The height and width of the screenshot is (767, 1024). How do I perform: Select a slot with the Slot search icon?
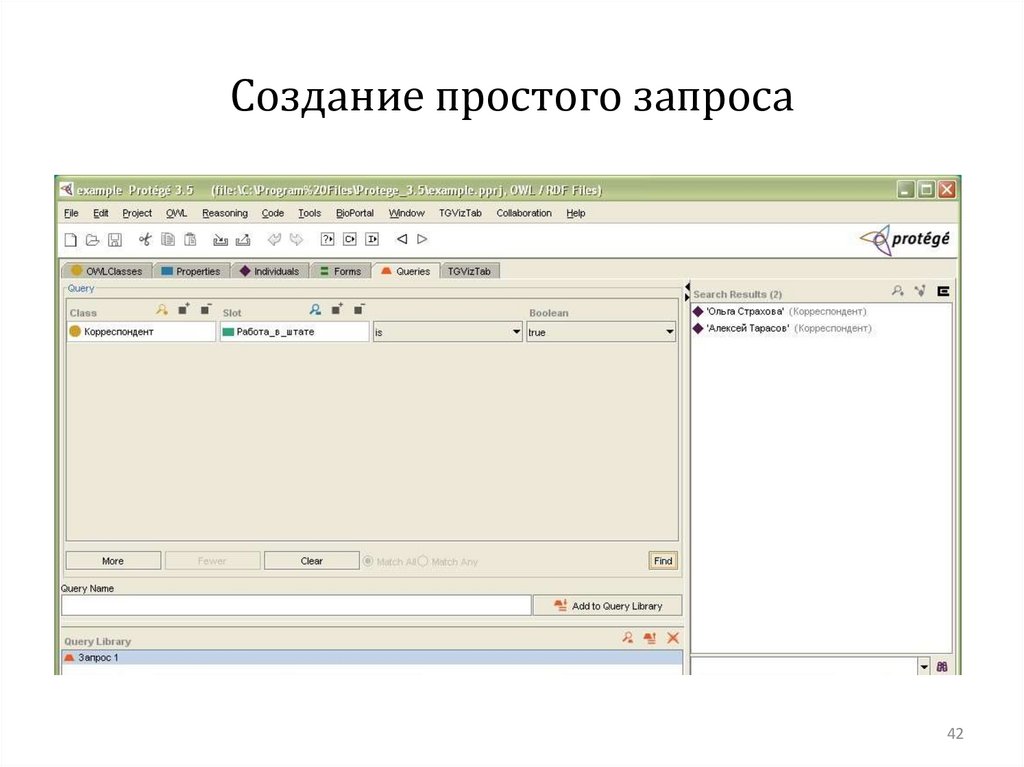(315, 310)
